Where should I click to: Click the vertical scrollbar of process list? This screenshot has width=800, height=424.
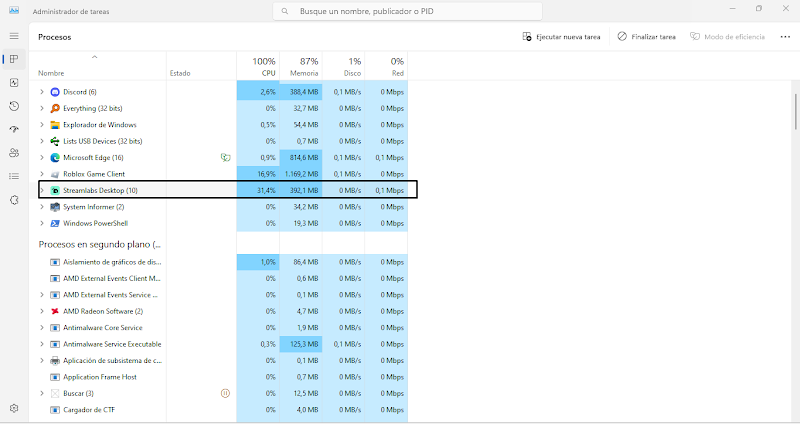click(x=796, y=112)
